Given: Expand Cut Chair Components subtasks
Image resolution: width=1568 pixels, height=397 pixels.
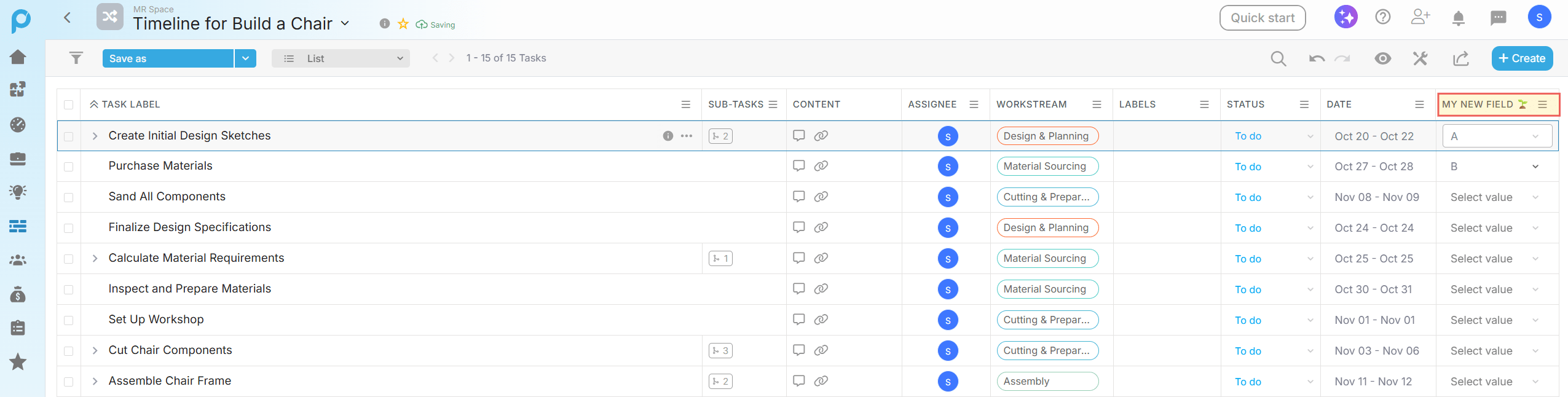Looking at the screenshot, I should (x=95, y=350).
